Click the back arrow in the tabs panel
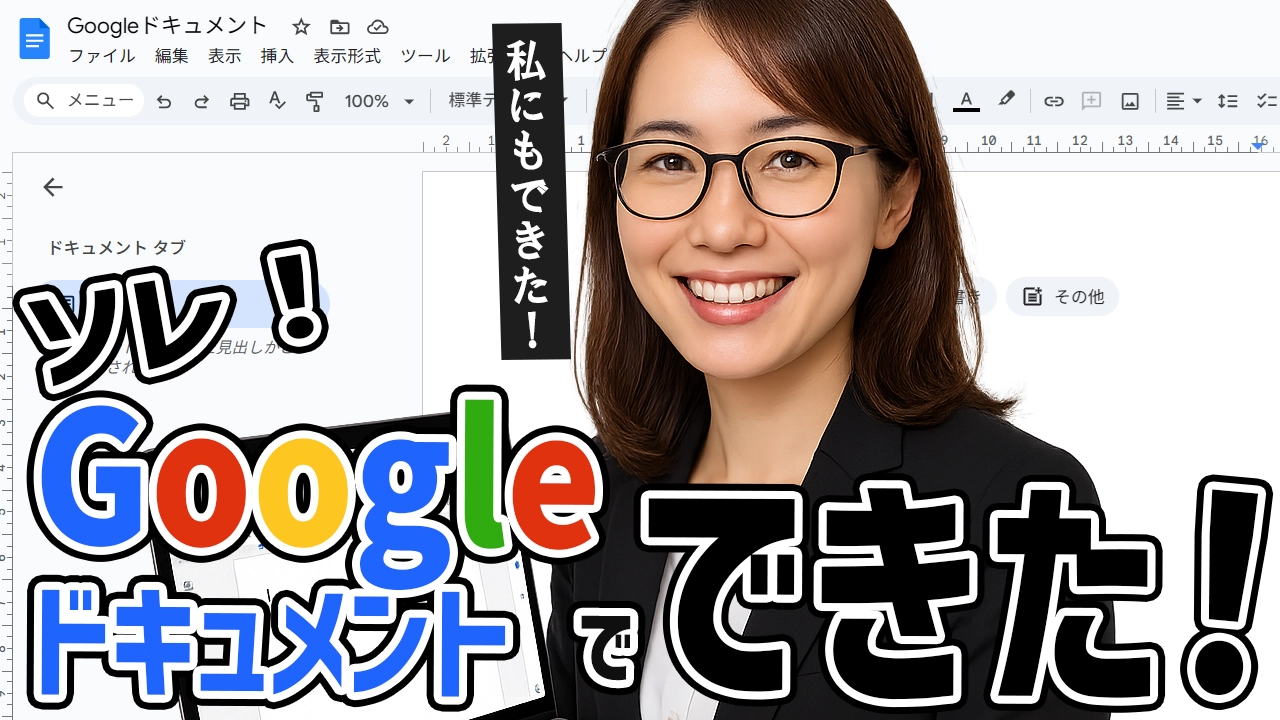 pyautogui.click(x=53, y=187)
